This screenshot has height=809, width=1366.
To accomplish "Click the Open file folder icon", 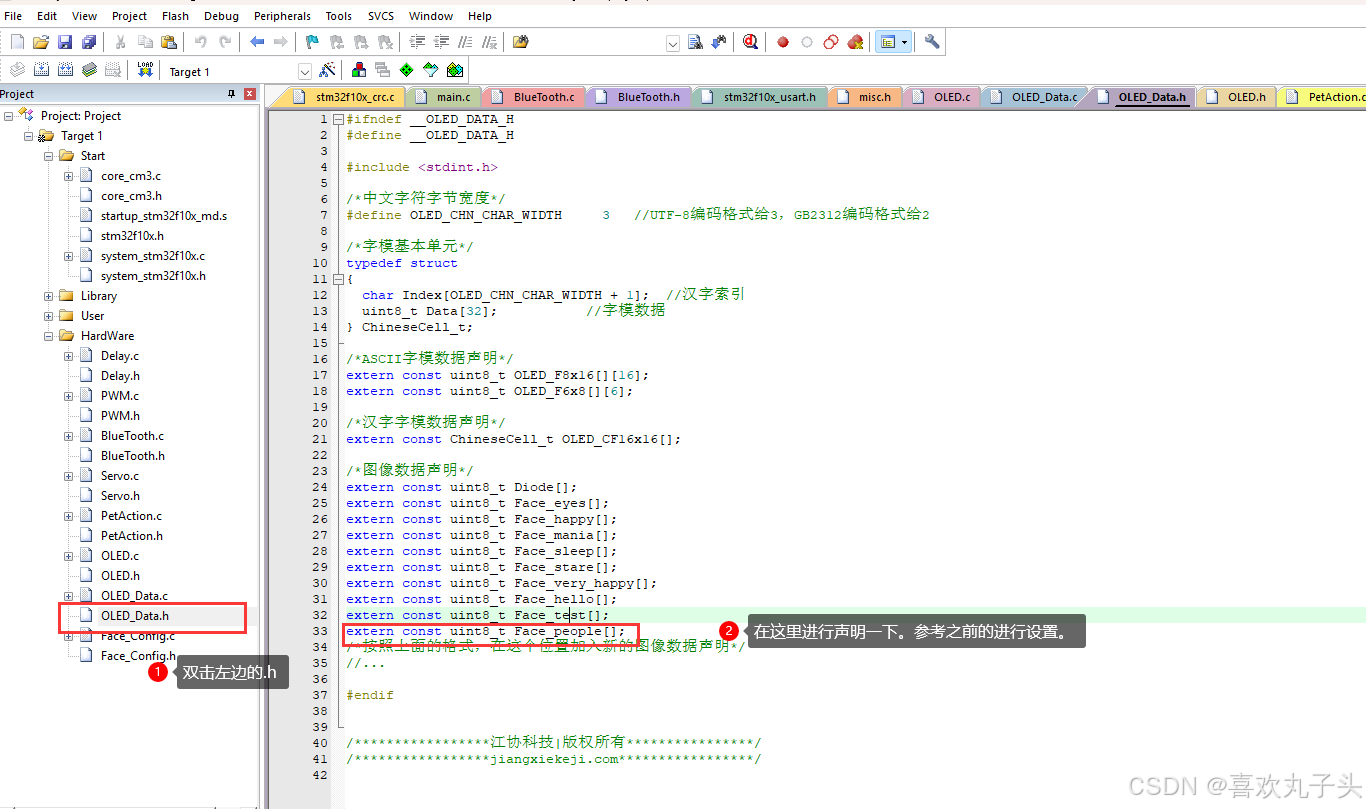I will coord(41,42).
